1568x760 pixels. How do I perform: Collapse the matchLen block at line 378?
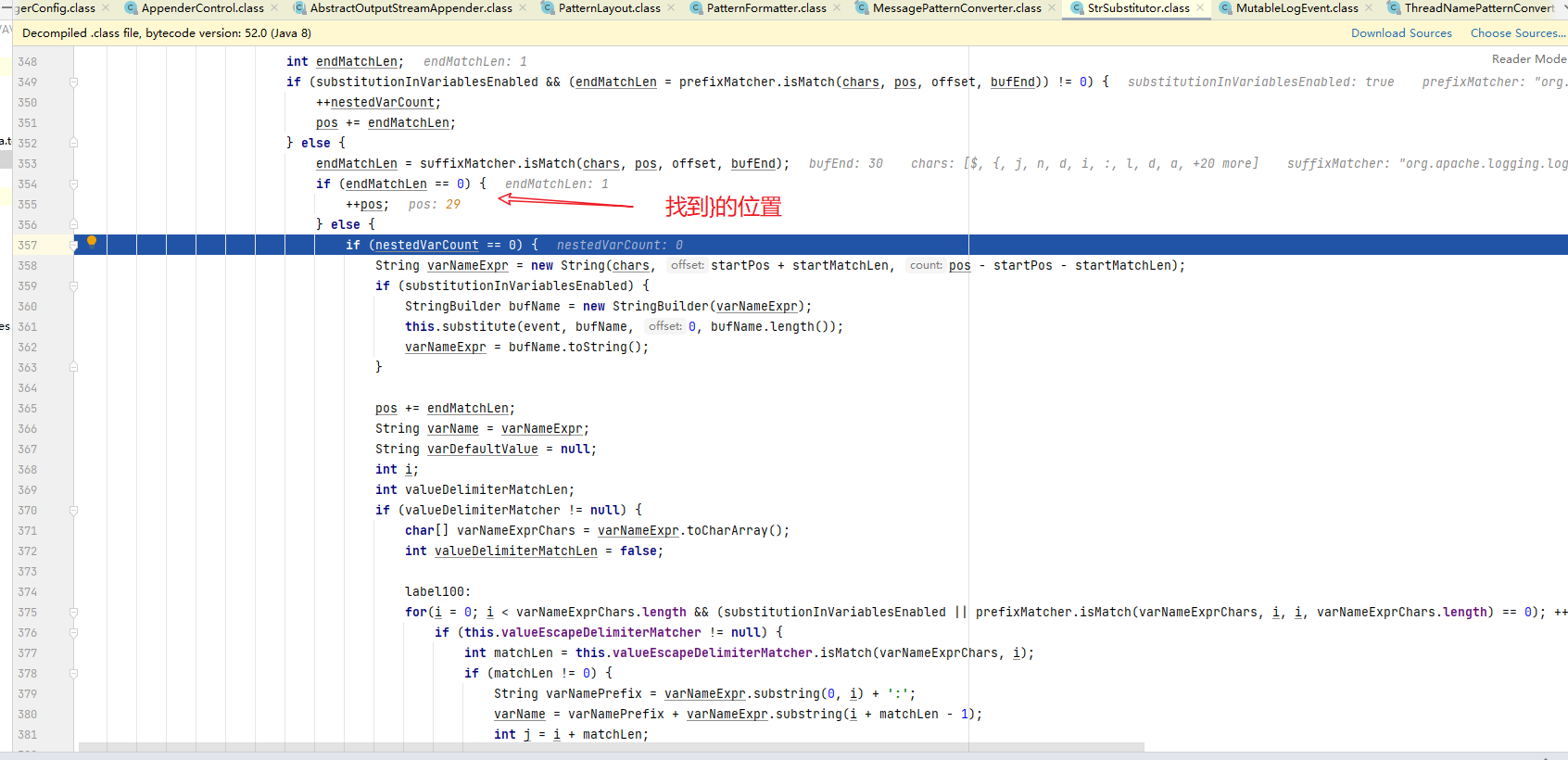(73, 674)
